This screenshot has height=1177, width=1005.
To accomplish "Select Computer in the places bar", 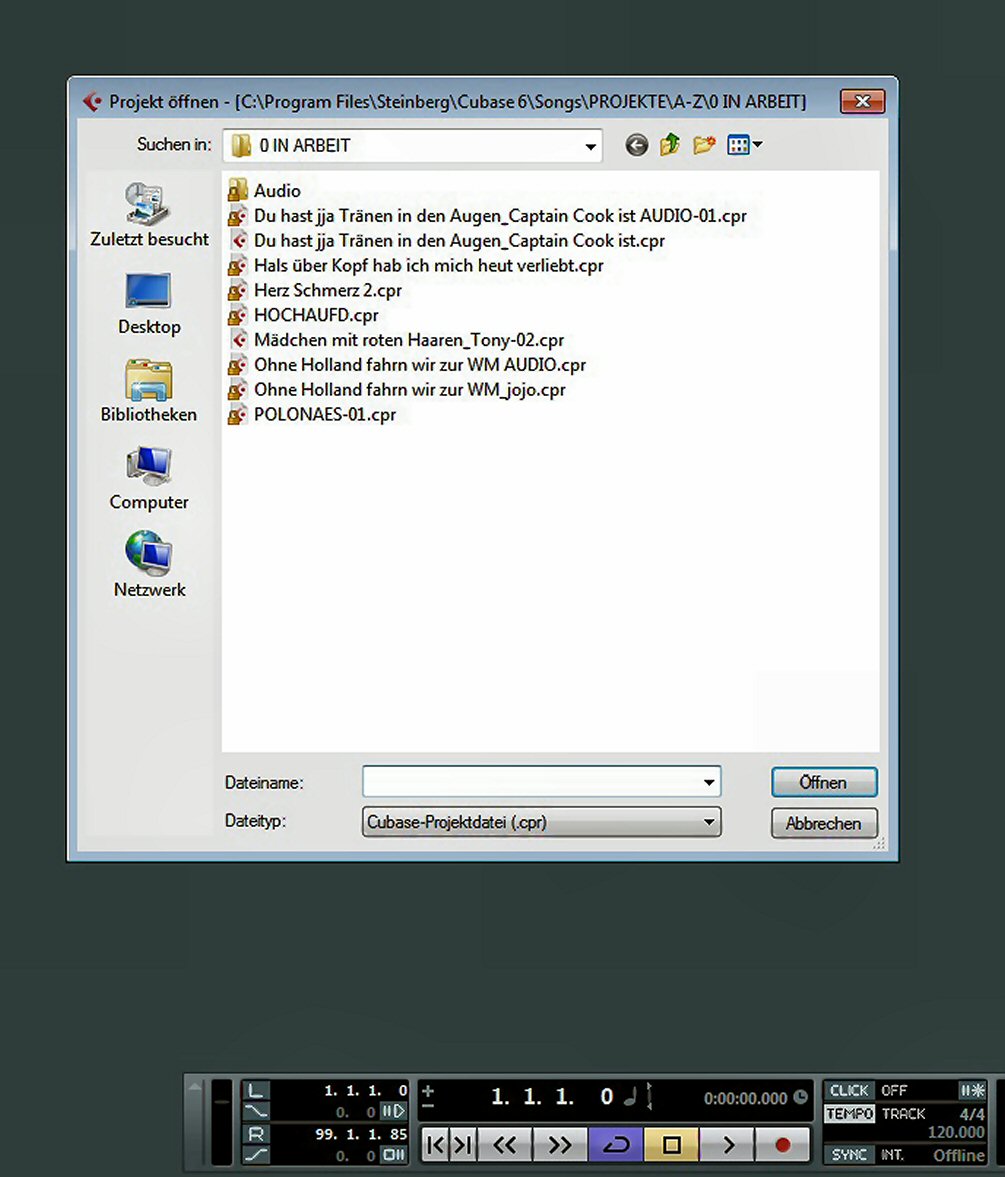I will (149, 478).
